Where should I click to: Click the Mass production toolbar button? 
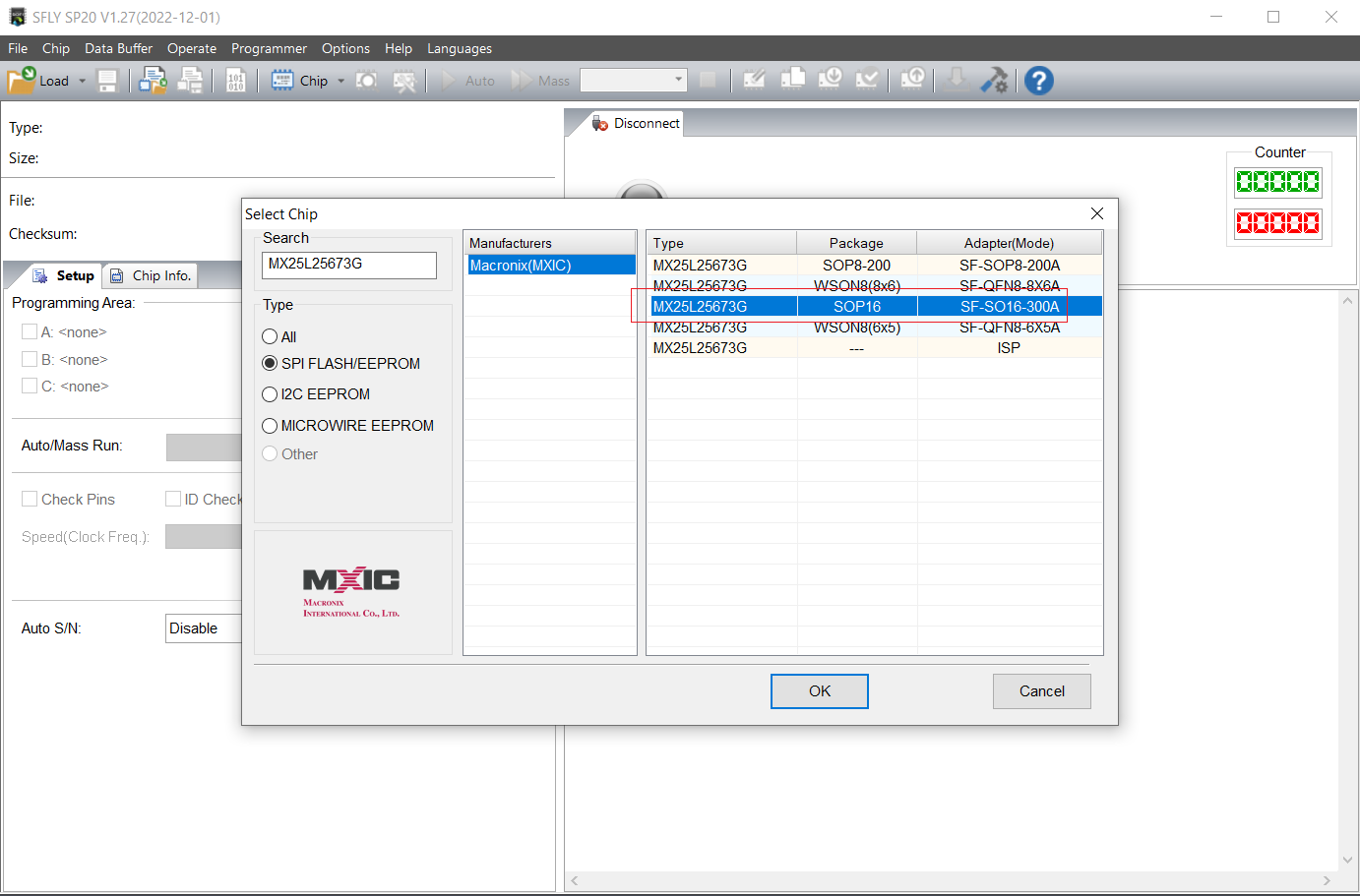point(540,81)
